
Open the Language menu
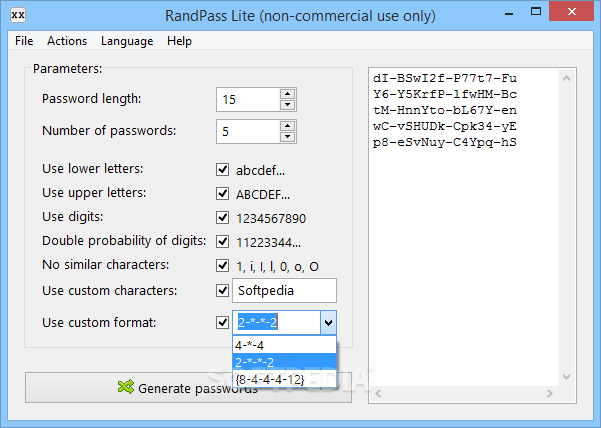tap(127, 41)
